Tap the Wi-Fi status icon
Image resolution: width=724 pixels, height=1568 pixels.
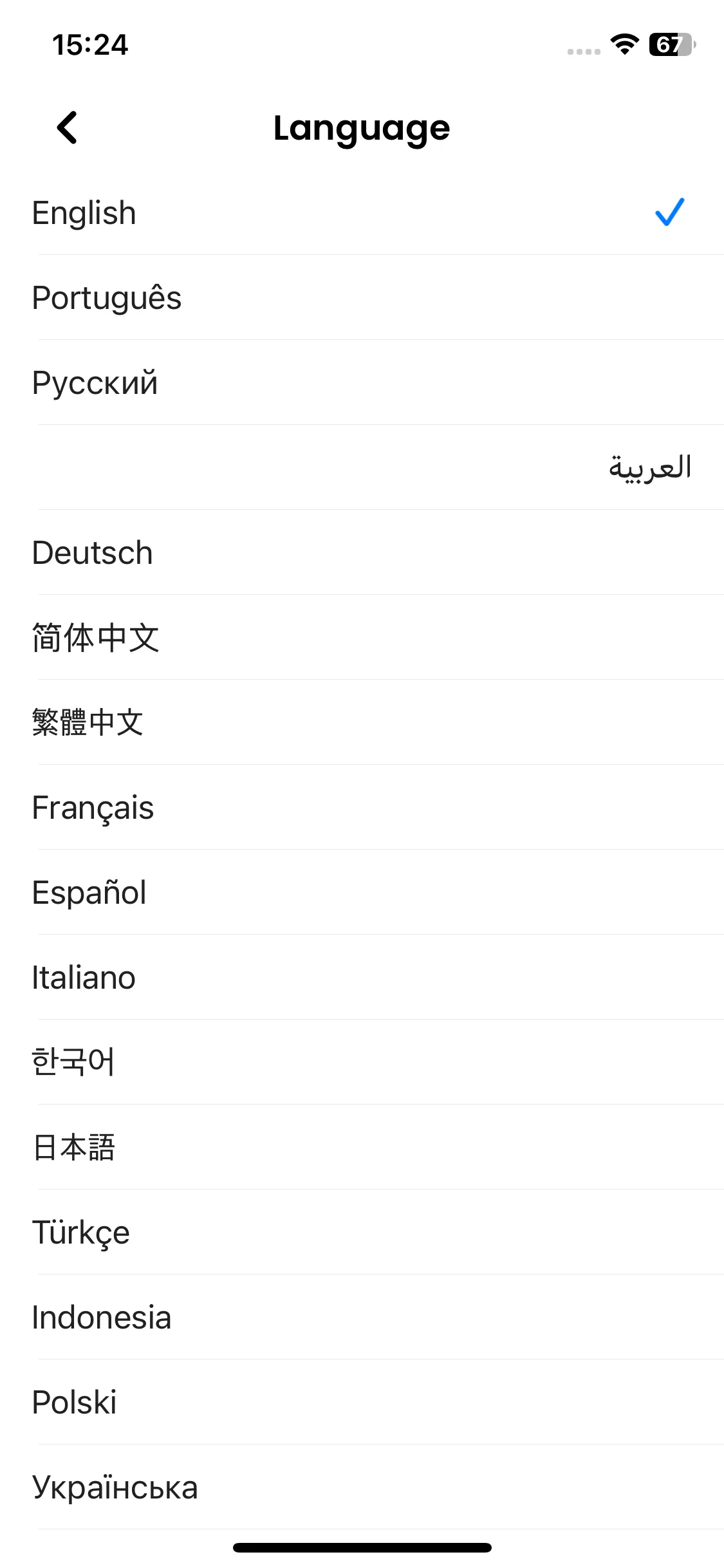coord(624,44)
